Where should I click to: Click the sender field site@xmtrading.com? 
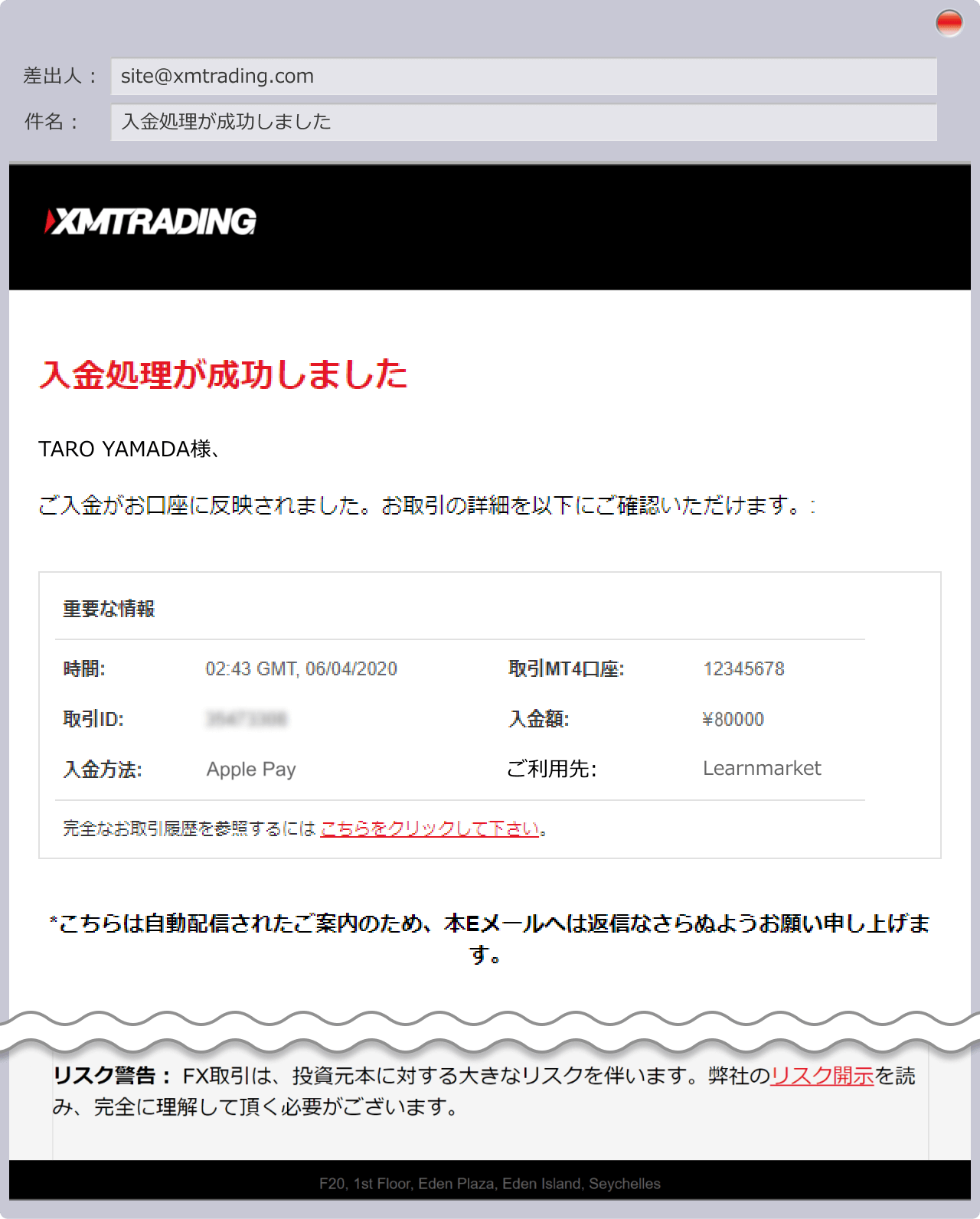(523, 77)
